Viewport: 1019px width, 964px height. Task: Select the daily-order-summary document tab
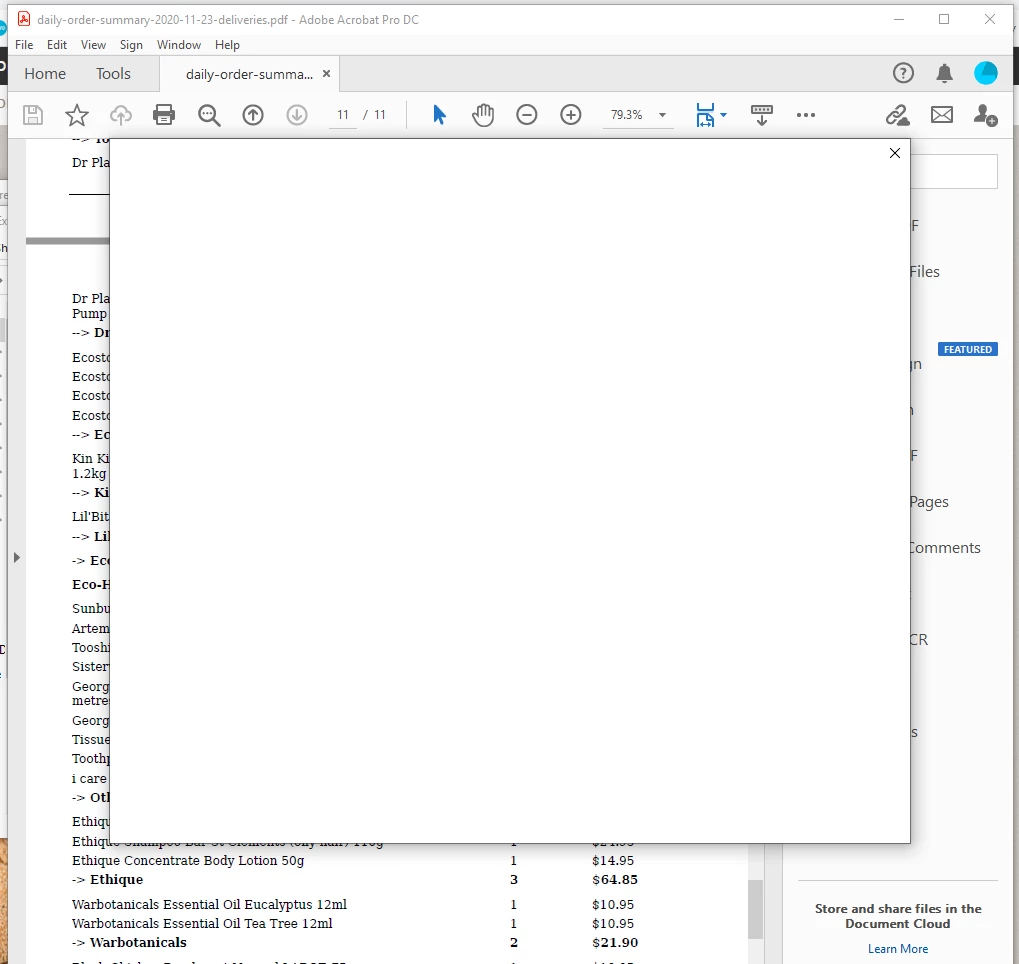coord(249,74)
